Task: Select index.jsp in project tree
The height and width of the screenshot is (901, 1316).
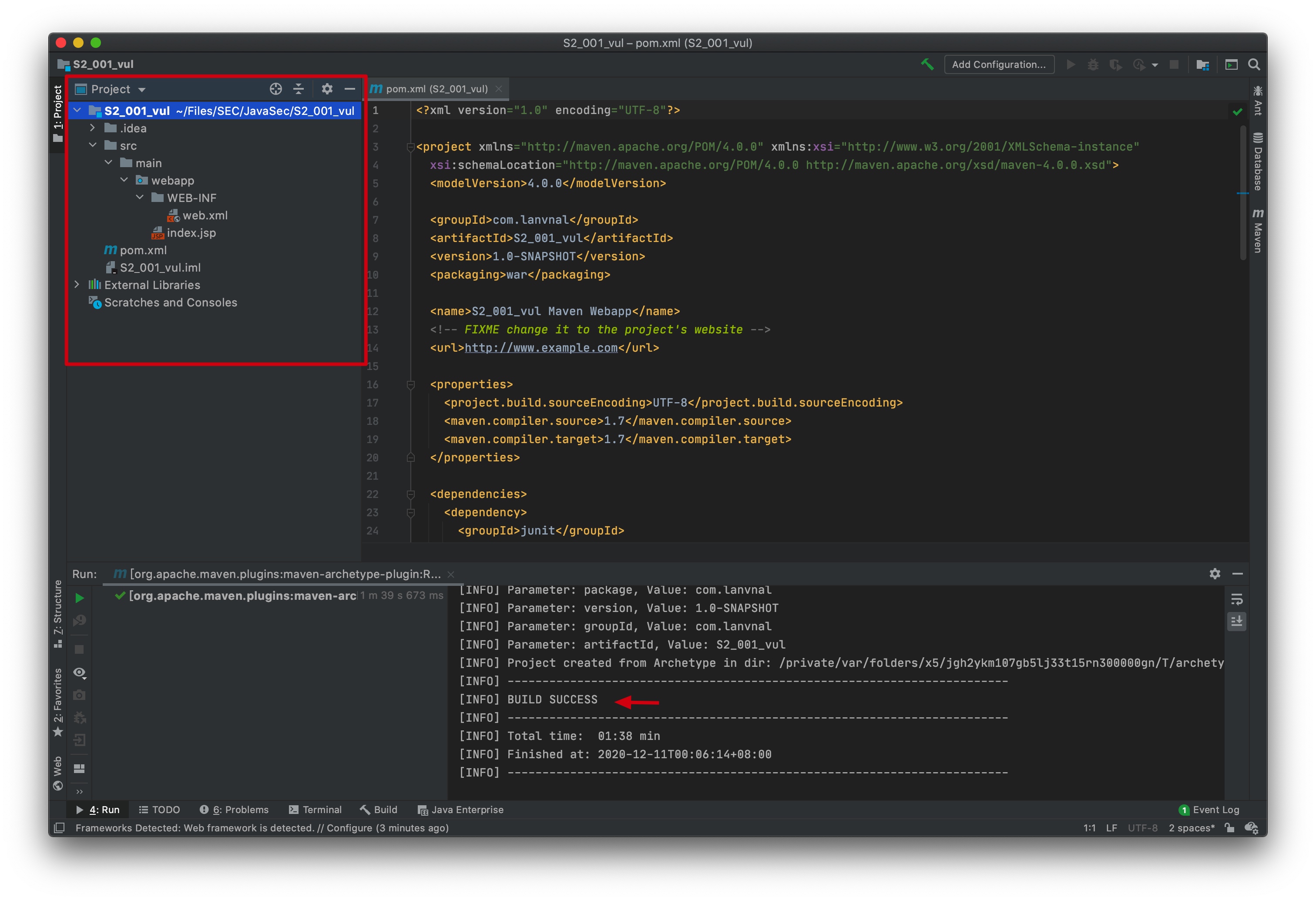Action: pyautogui.click(x=184, y=233)
